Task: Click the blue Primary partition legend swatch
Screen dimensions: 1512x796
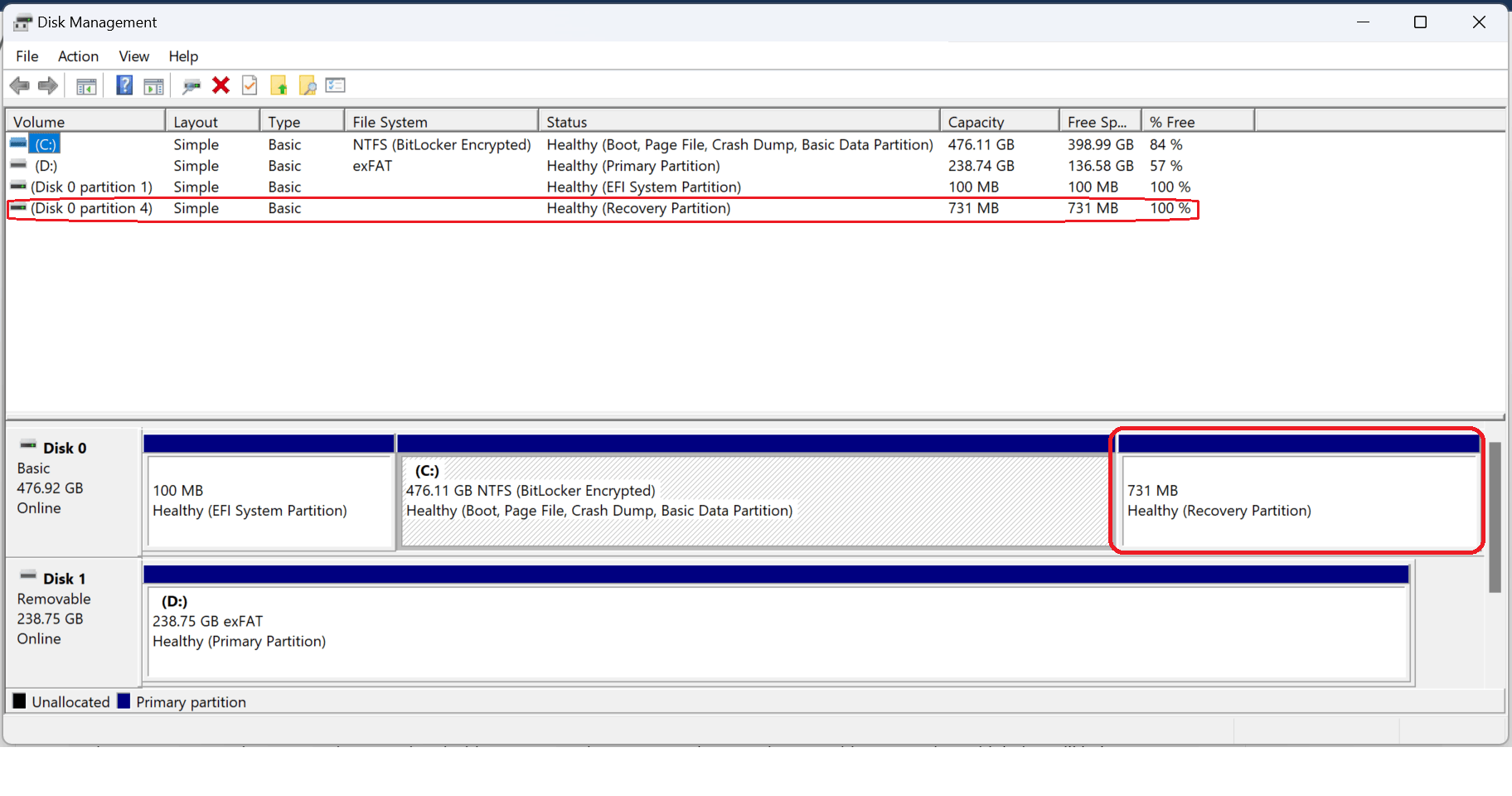Action: pos(124,701)
